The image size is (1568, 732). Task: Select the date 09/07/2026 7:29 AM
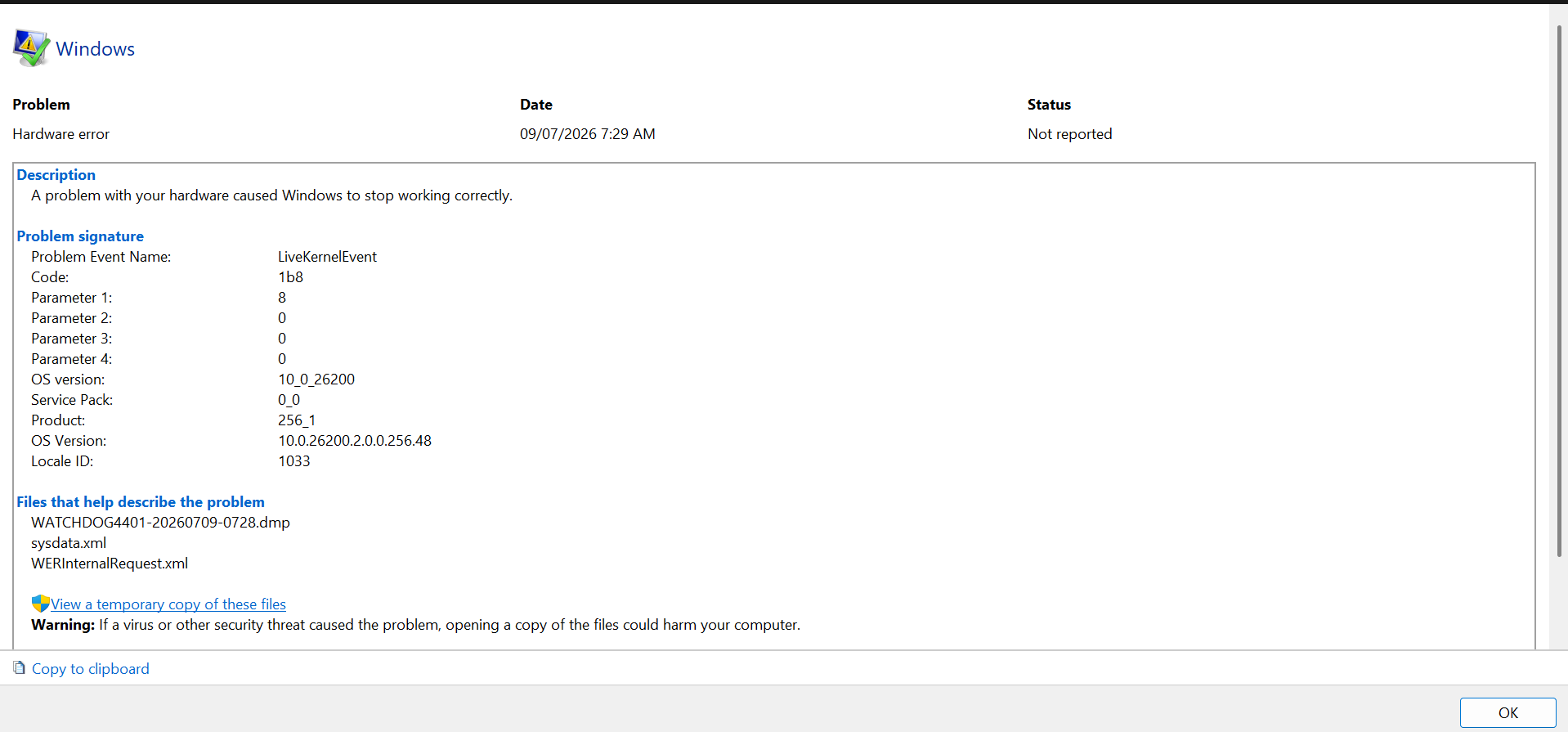587,134
